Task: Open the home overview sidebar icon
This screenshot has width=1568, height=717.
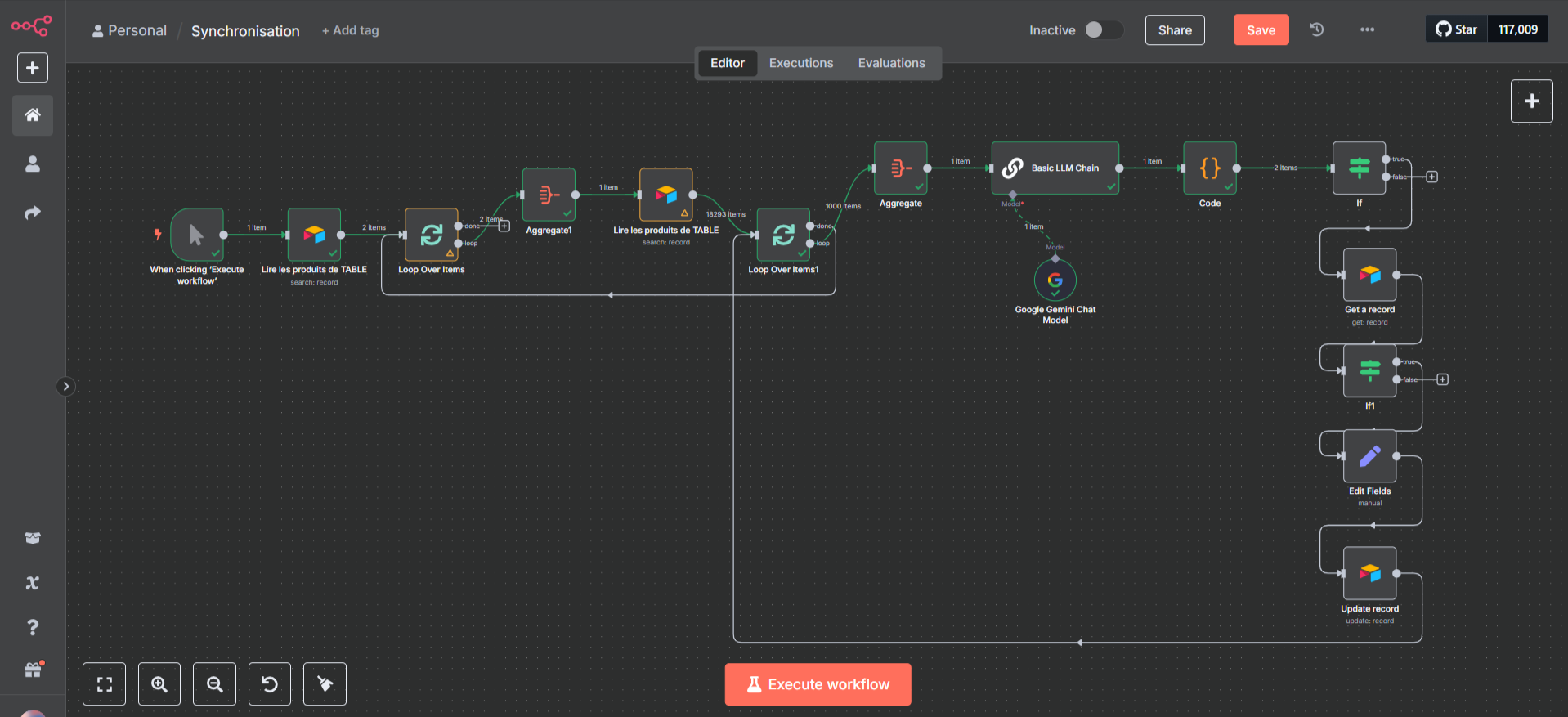Action: pos(33,114)
